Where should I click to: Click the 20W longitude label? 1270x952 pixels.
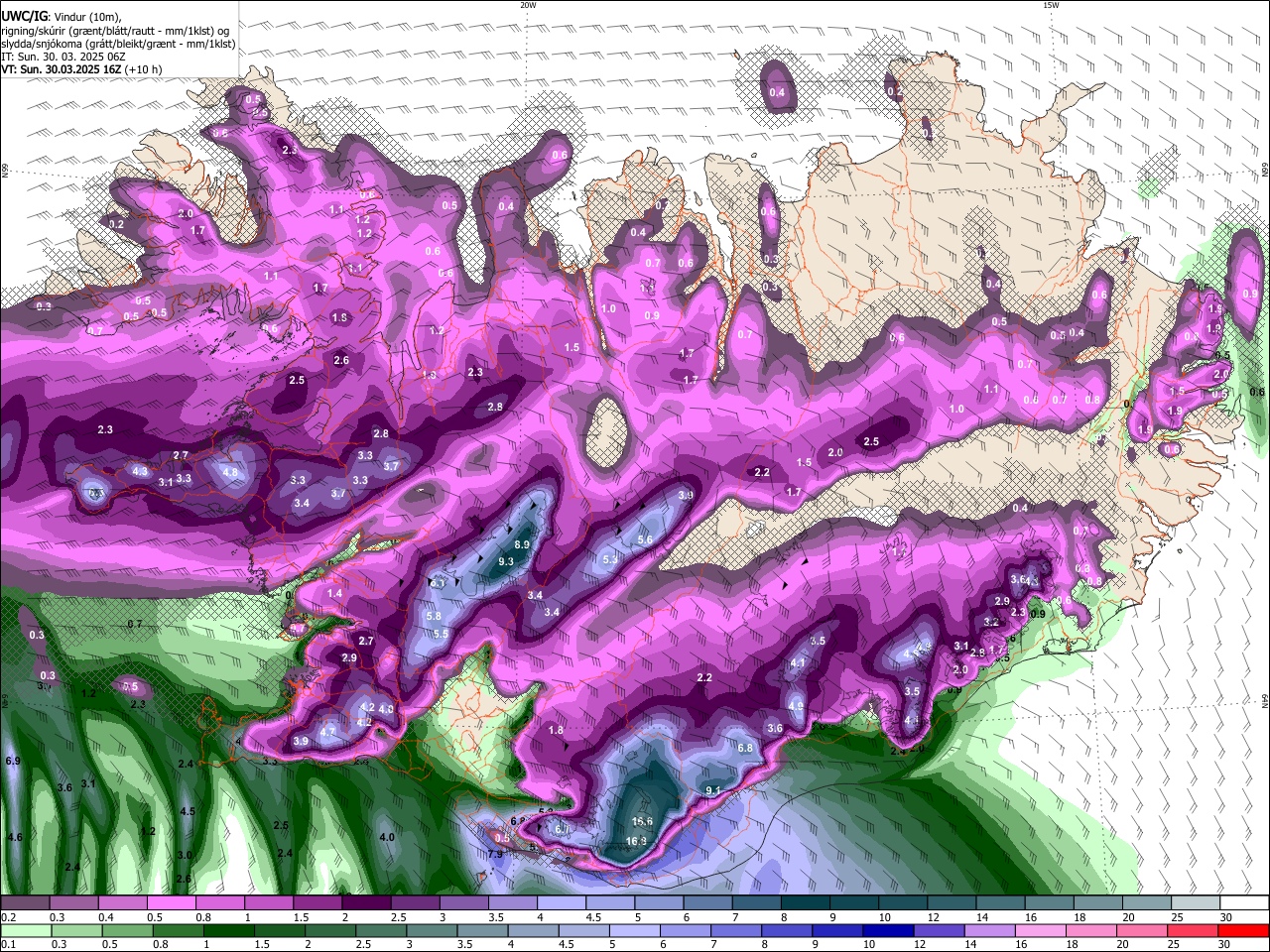pos(528,5)
